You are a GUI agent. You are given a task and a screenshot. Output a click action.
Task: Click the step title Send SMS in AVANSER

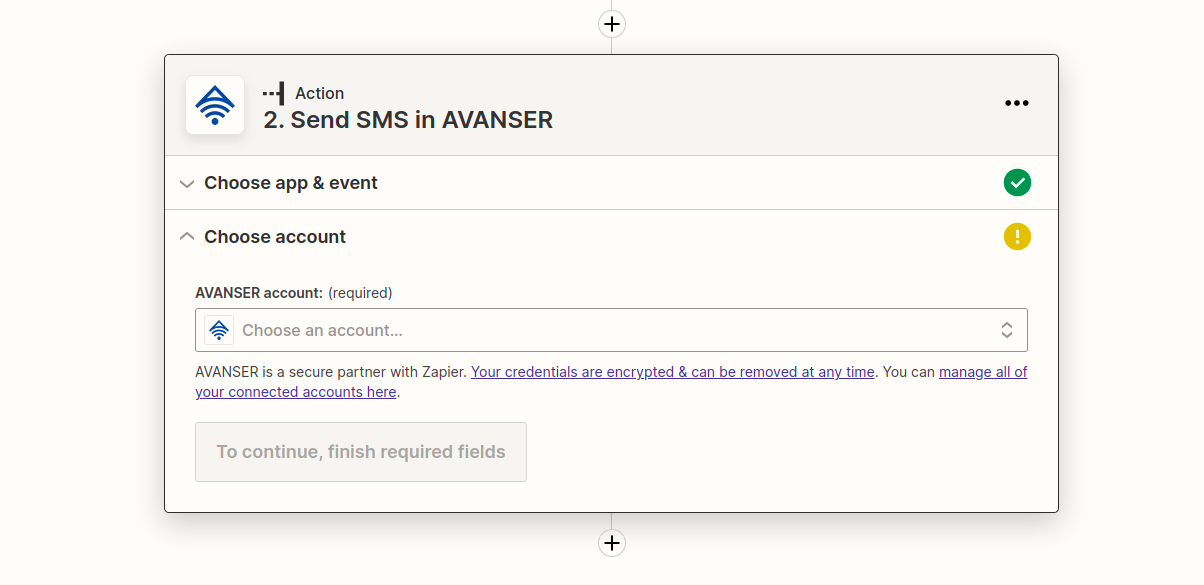click(x=408, y=120)
